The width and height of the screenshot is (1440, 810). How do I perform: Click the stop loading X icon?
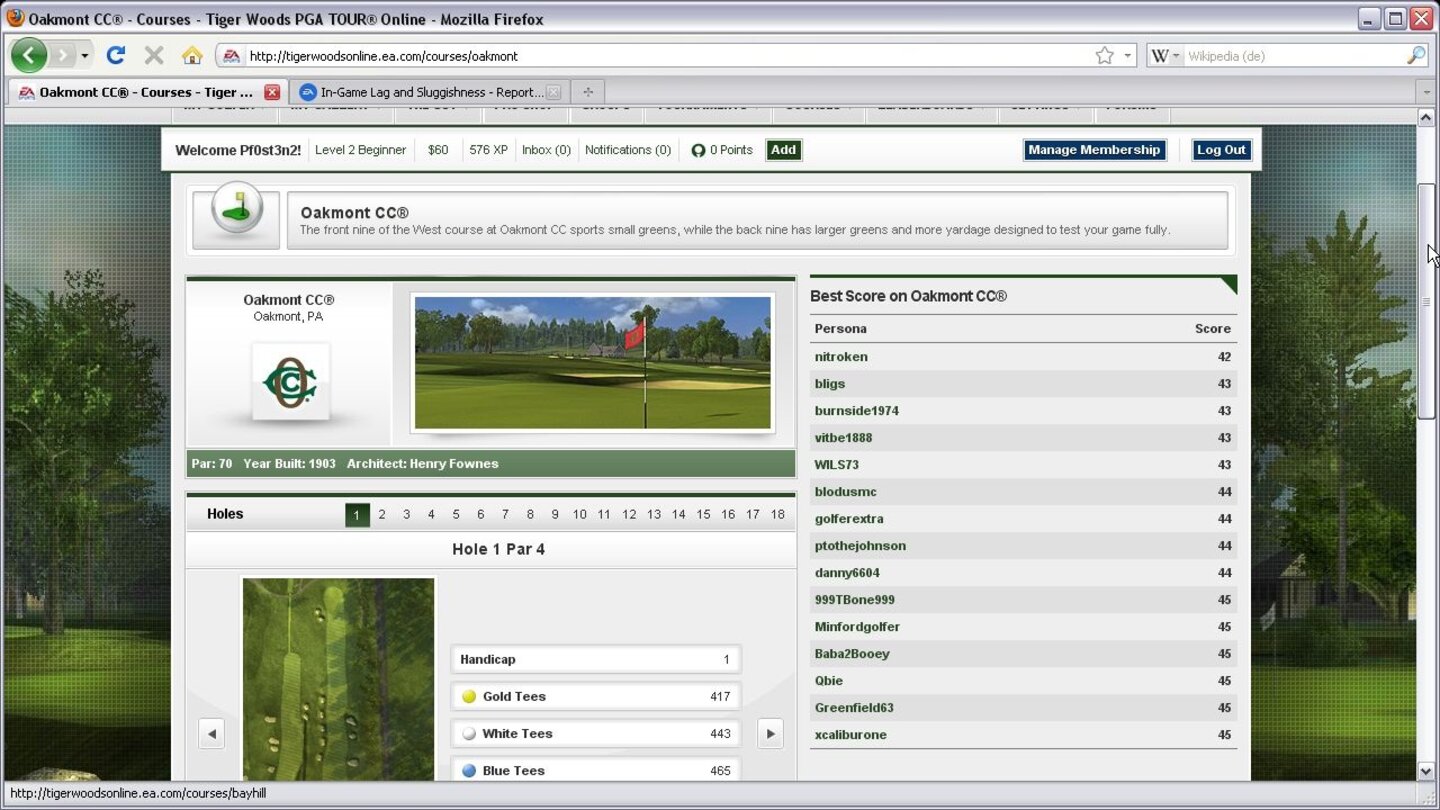(154, 55)
